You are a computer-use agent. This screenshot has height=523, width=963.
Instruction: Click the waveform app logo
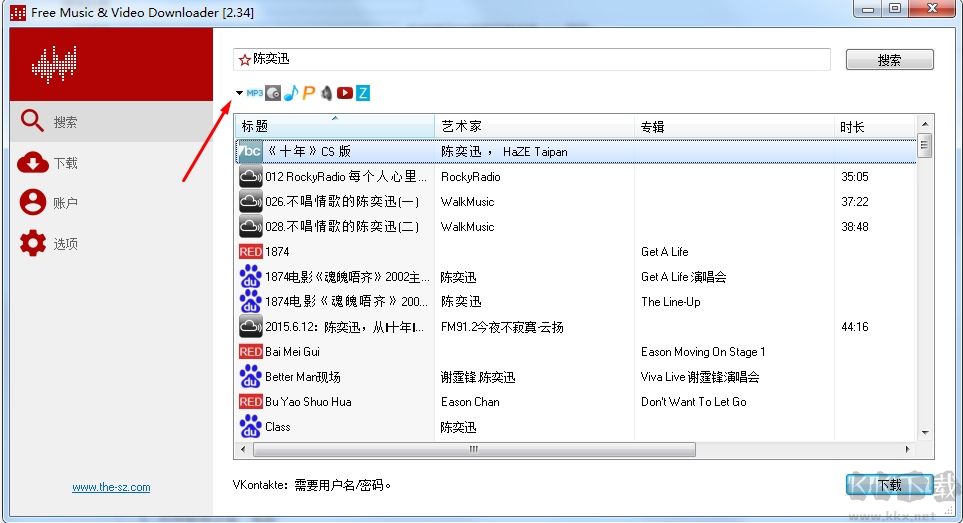pyautogui.click(x=54, y=64)
